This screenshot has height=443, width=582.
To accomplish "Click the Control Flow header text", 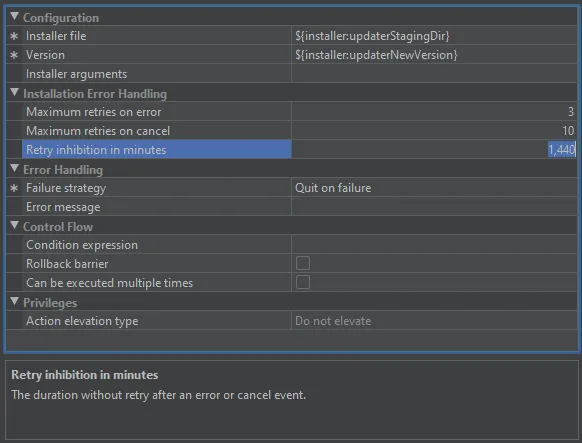I will 58,227.
